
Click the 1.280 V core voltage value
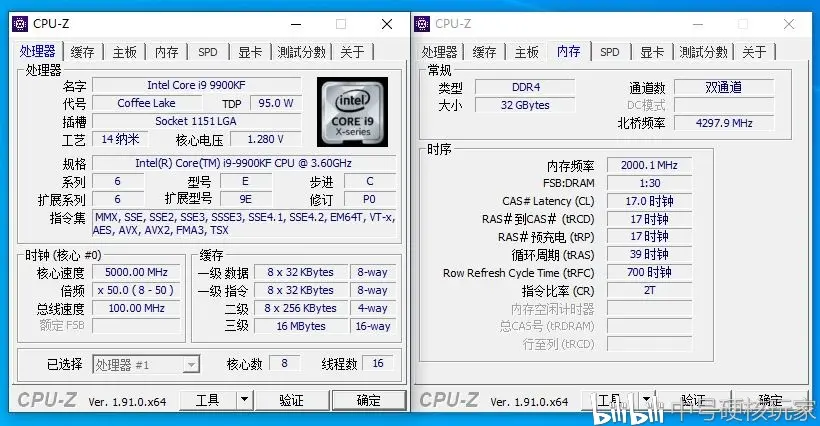[265, 139]
